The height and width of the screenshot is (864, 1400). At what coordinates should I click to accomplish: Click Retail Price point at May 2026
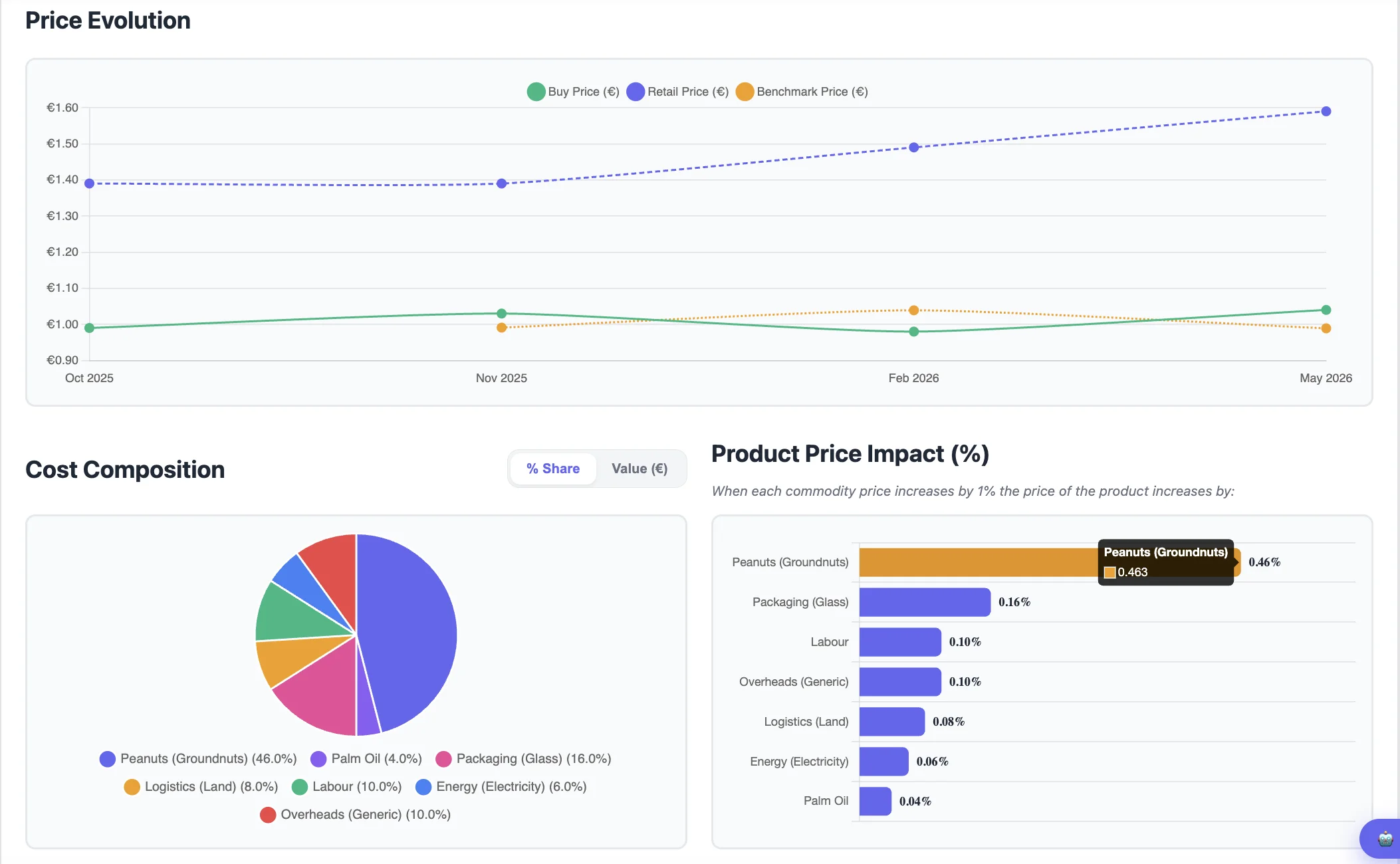tap(1326, 111)
